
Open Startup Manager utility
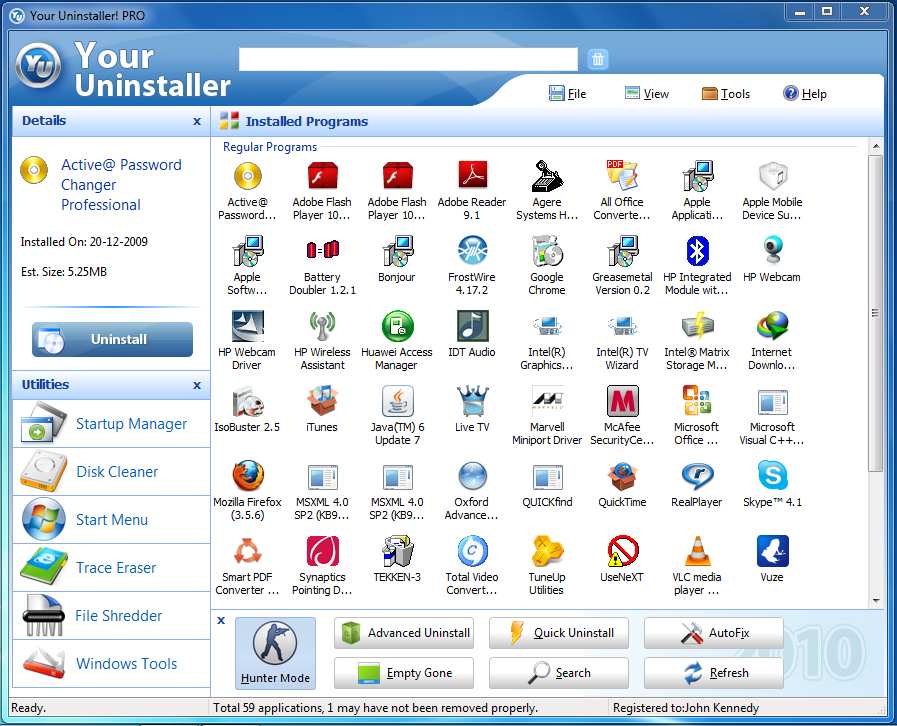112,424
